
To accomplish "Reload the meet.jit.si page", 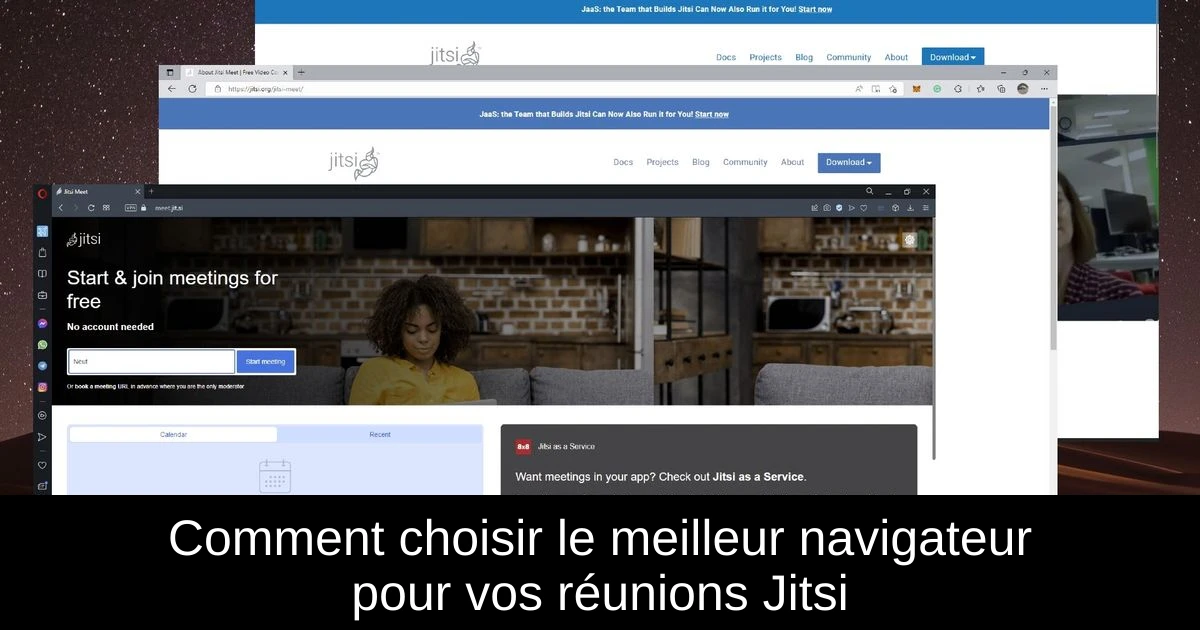I will pyautogui.click(x=91, y=208).
